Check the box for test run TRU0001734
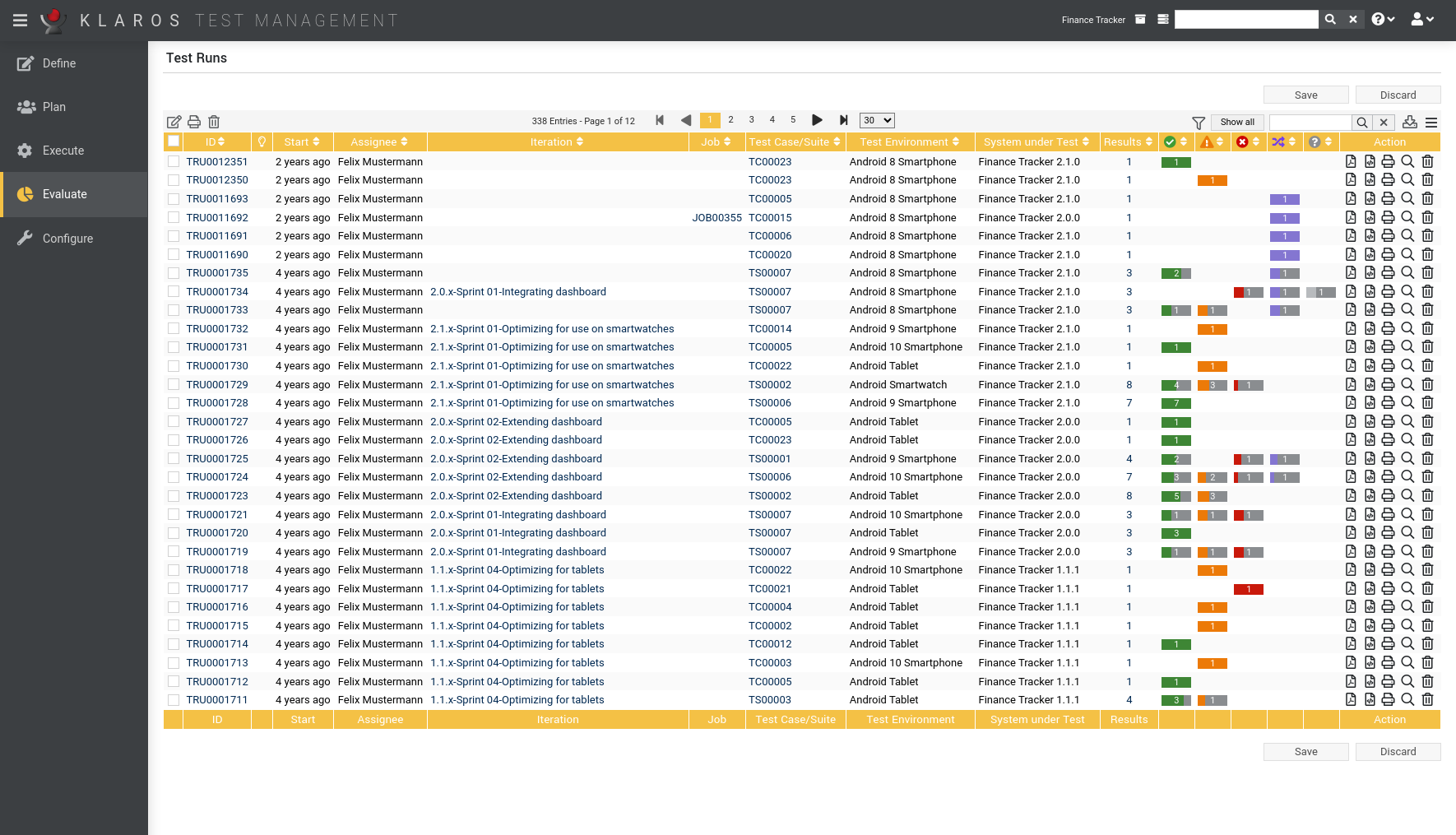1456x835 pixels. coord(174,291)
